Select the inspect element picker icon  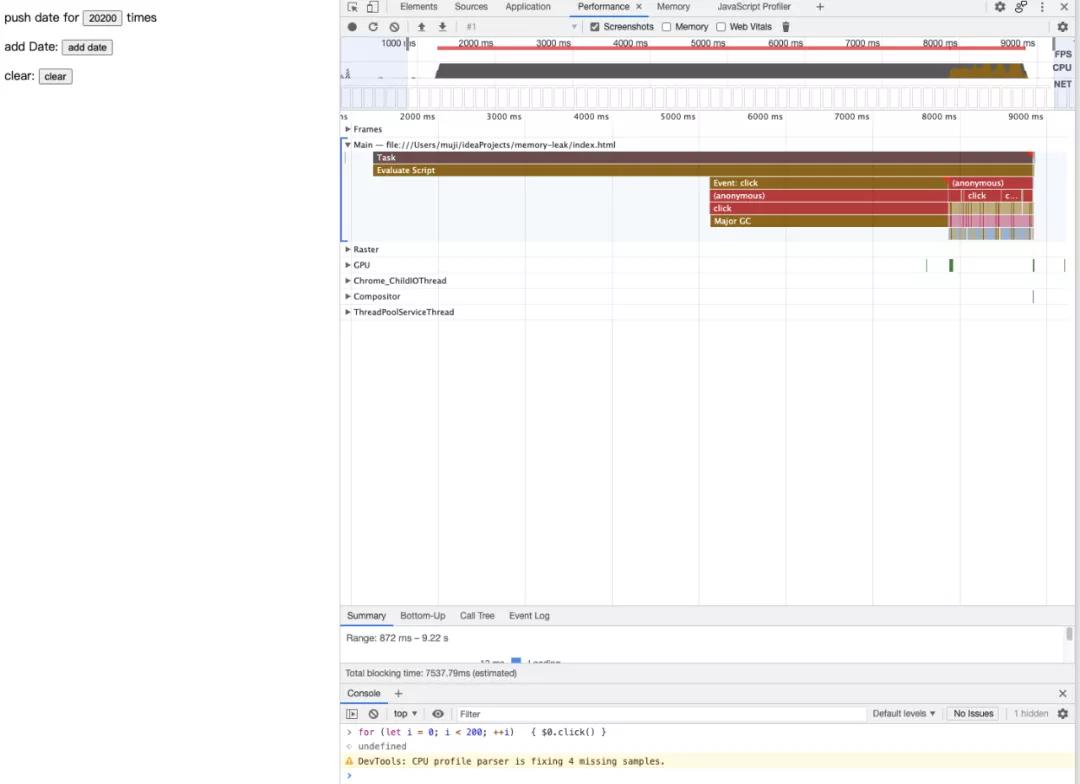[x=353, y=7]
